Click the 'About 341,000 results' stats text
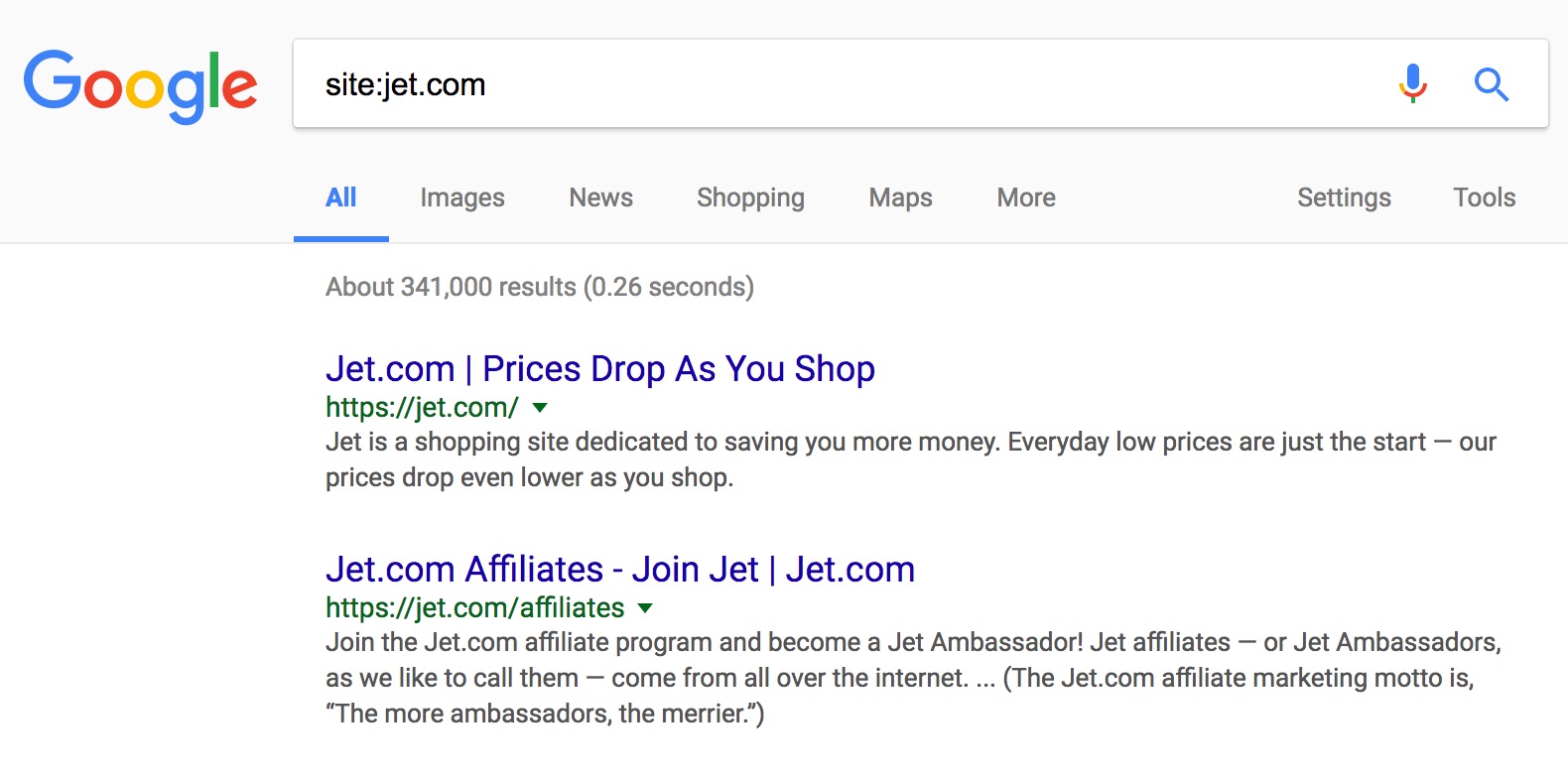Image resolution: width=1568 pixels, height=784 pixels. [540, 287]
